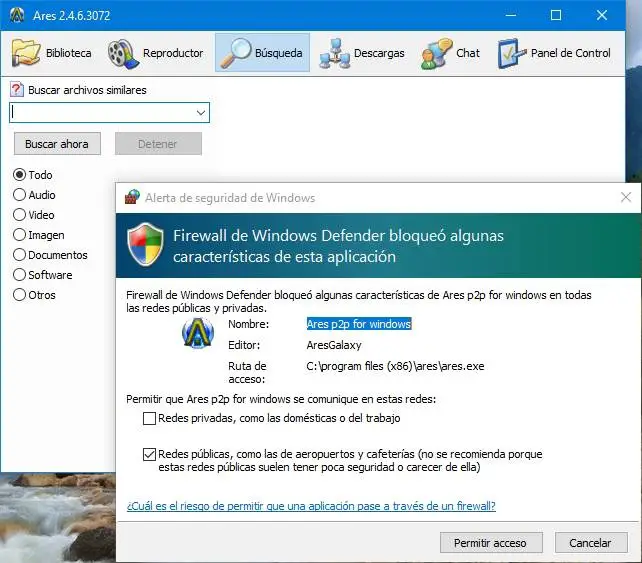Screen dimensions: 642x563
Task: Expand the search history dropdown arrow
Action: point(201,113)
